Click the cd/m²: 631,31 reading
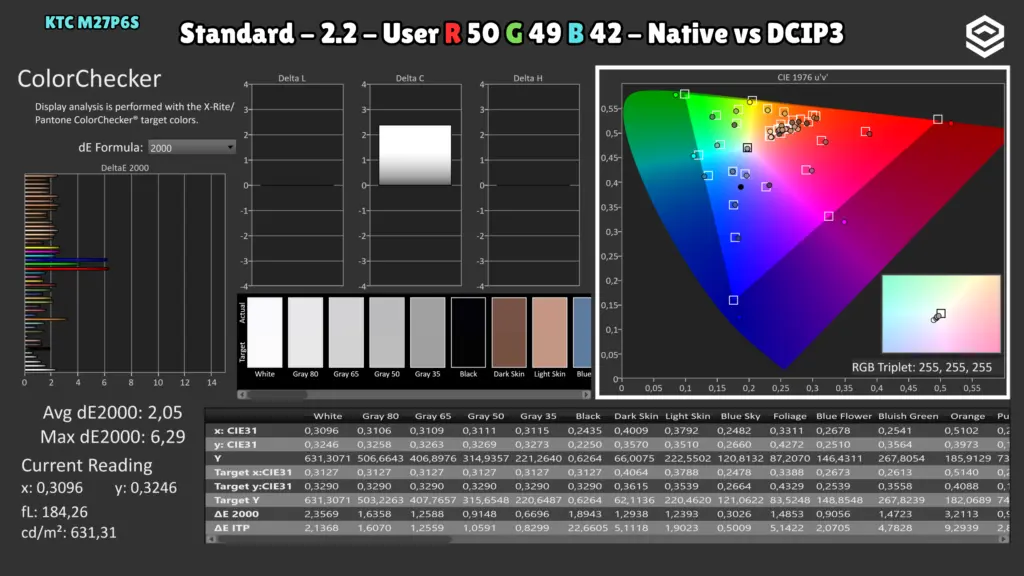This screenshot has height=576, width=1024. click(x=69, y=533)
